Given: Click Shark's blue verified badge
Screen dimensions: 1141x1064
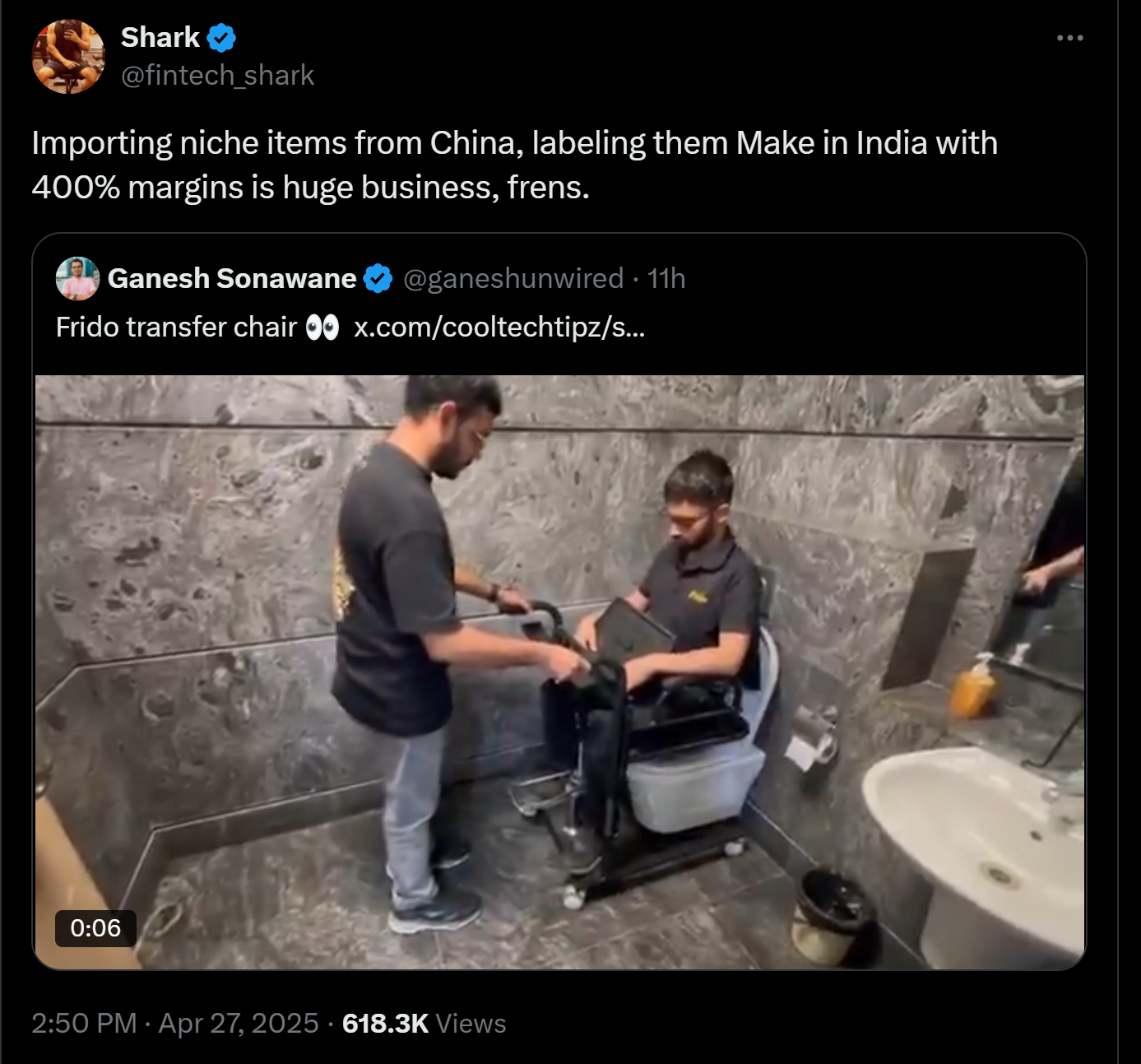Looking at the screenshot, I should [221, 38].
